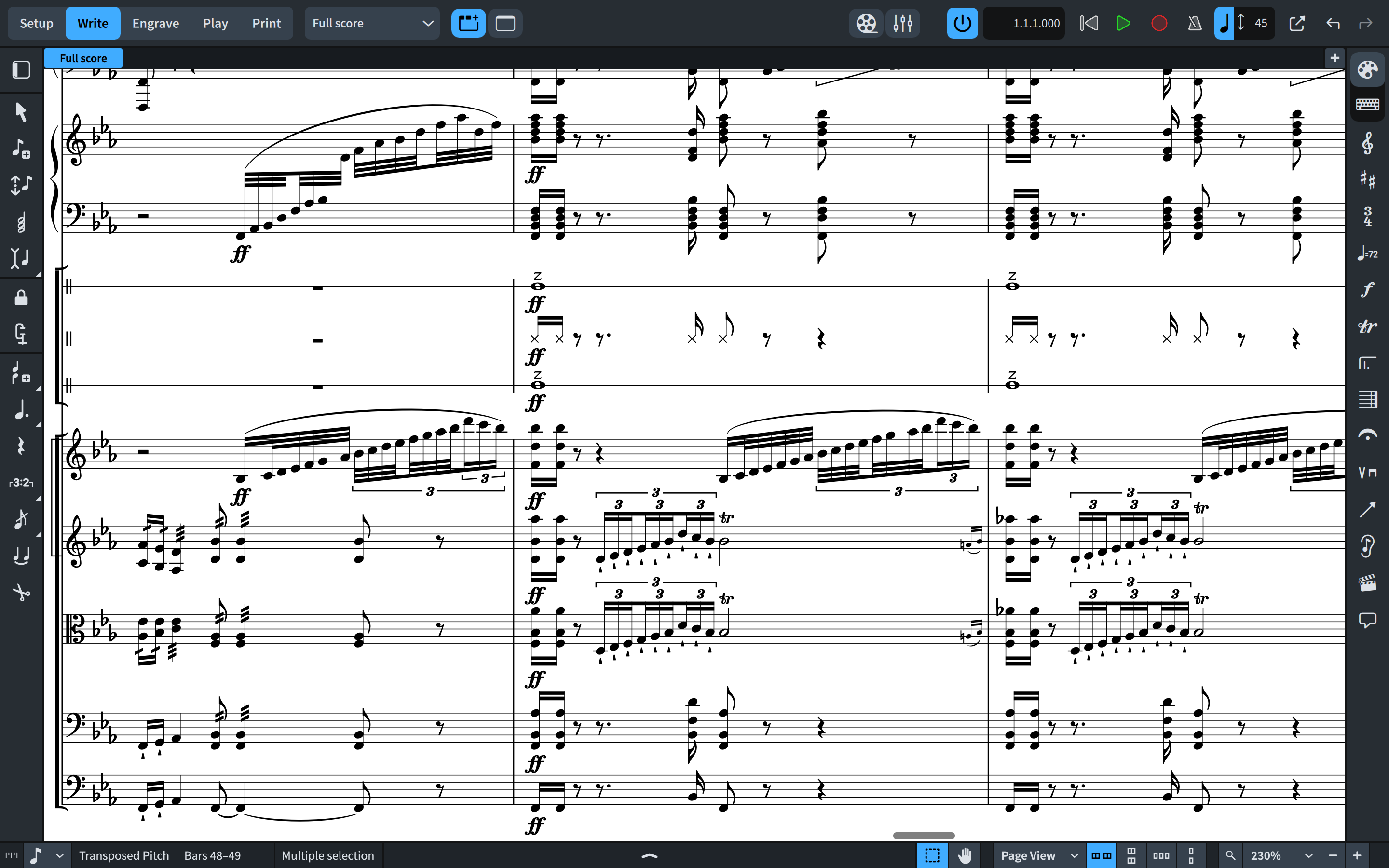Toggle the quarter note tempo mode button
1389x868 pixels.
(1224, 24)
